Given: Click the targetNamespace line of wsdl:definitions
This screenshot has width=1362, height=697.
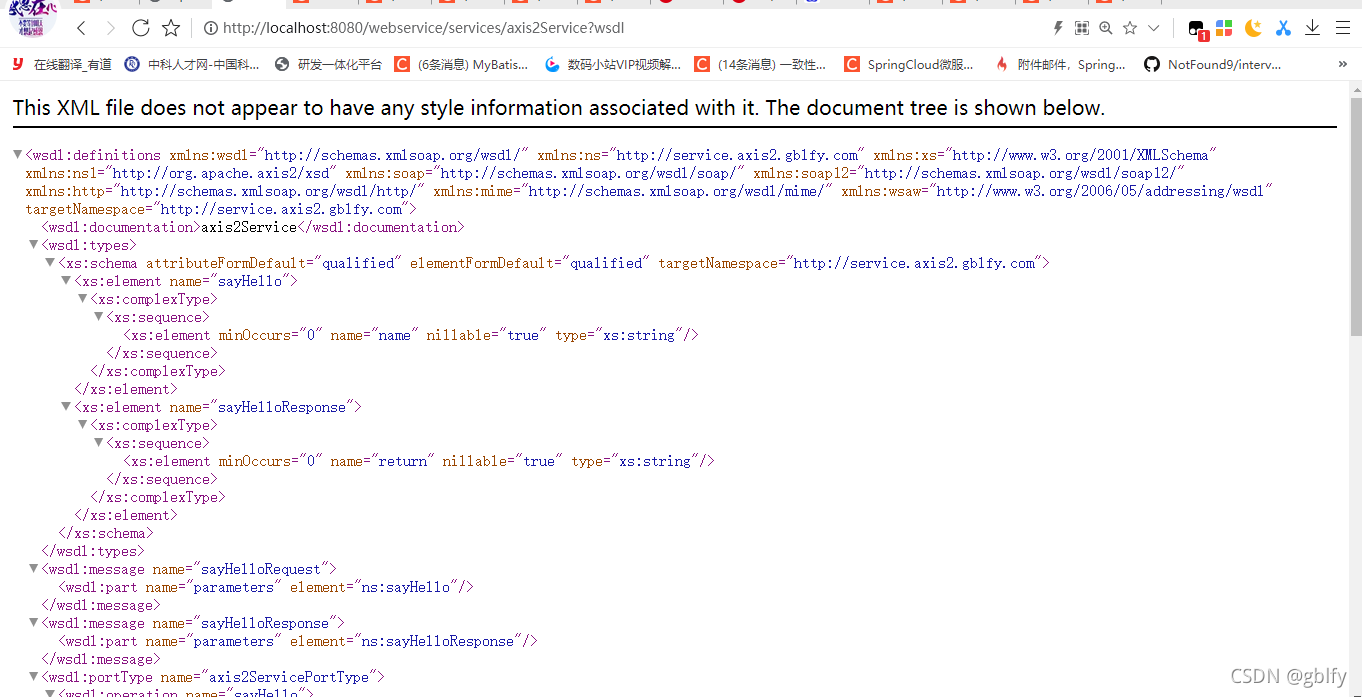Looking at the screenshot, I should 221,209.
